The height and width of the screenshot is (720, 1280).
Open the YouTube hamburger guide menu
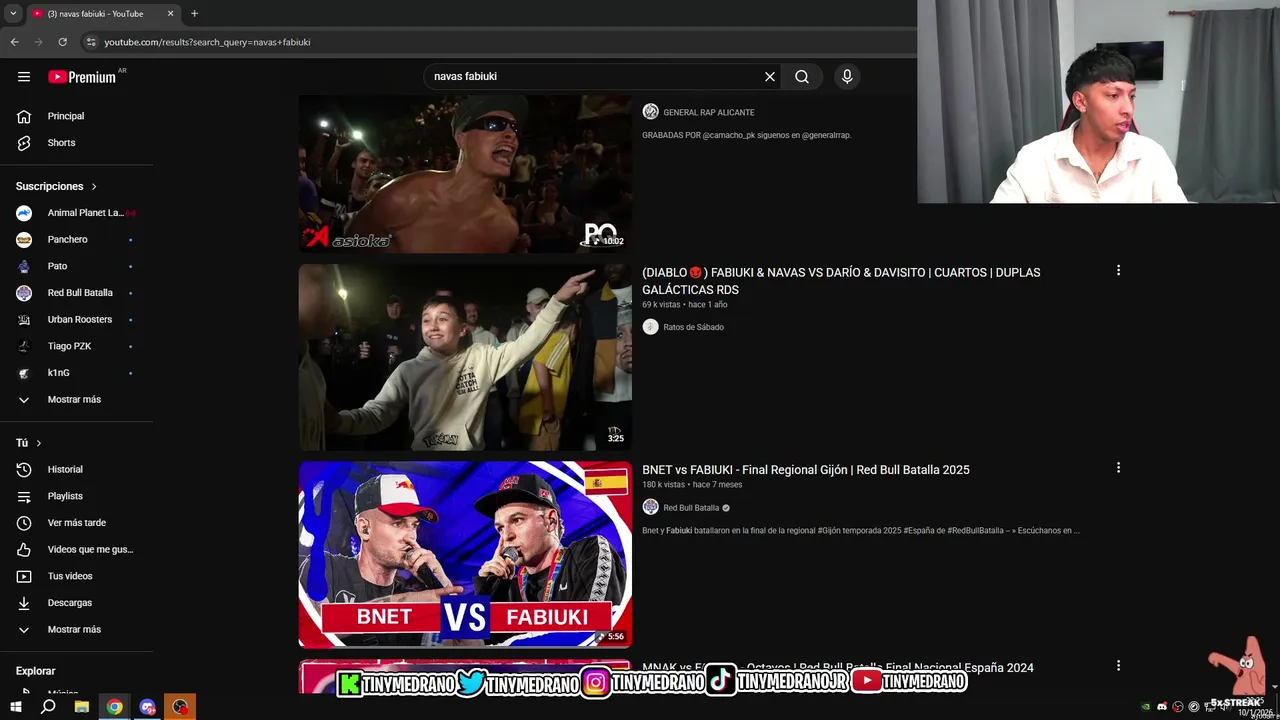[24, 77]
